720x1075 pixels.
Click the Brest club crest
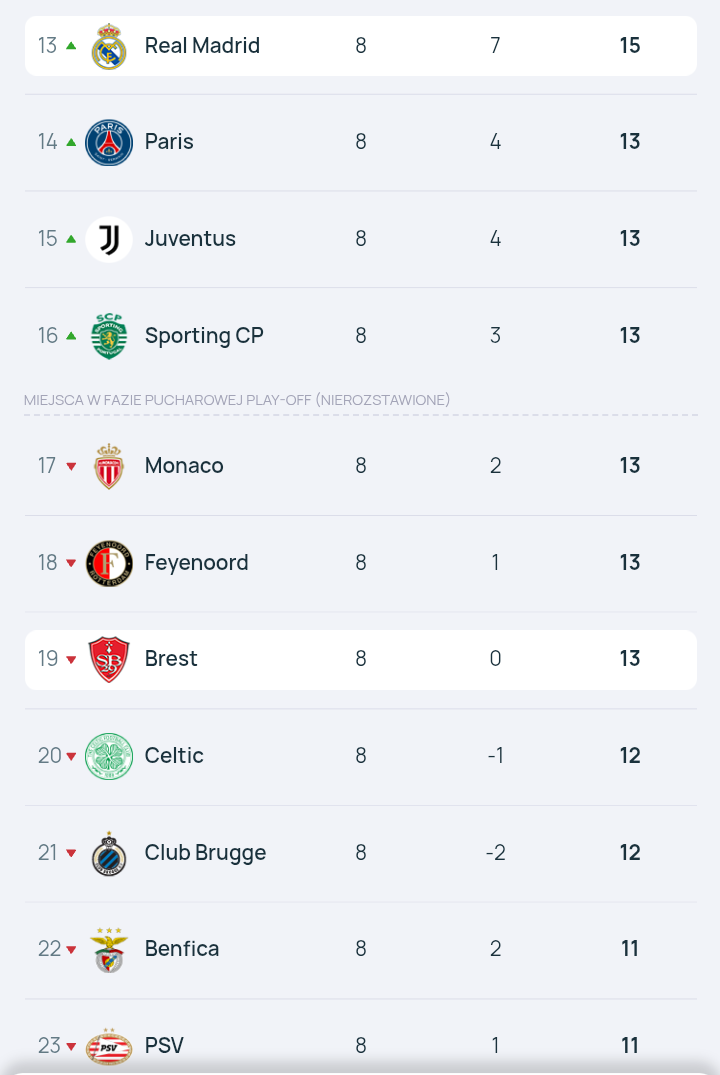(x=109, y=660)
